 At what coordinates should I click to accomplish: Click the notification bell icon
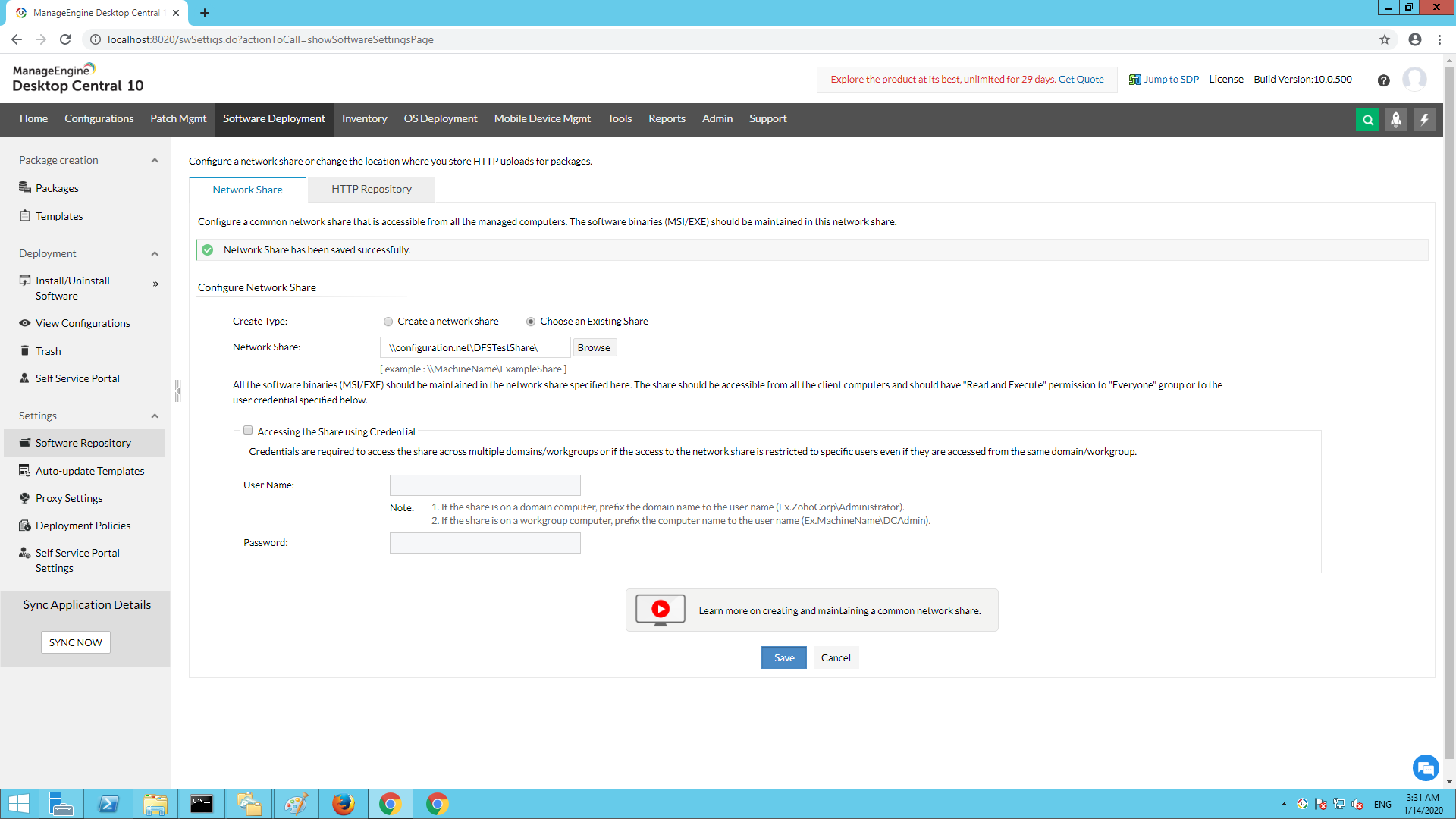tap(1396, 119)
